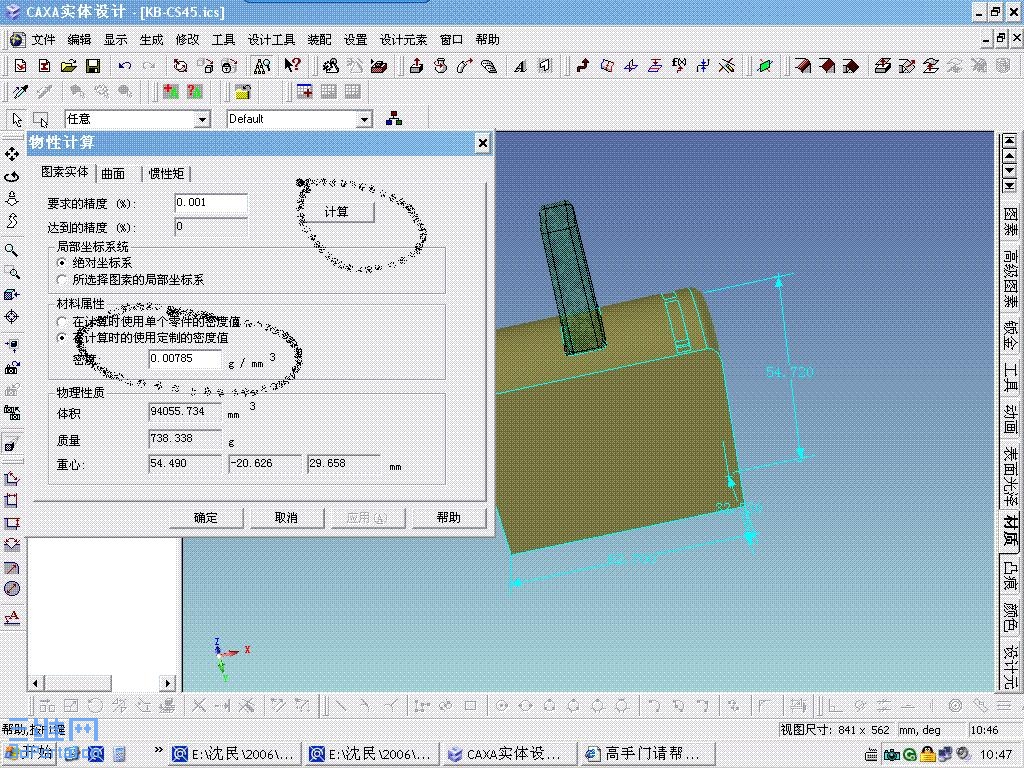This screenshot has height=768, width=1024.
Task: Select the orbit rotate camera tool
Action: (12, 176)
